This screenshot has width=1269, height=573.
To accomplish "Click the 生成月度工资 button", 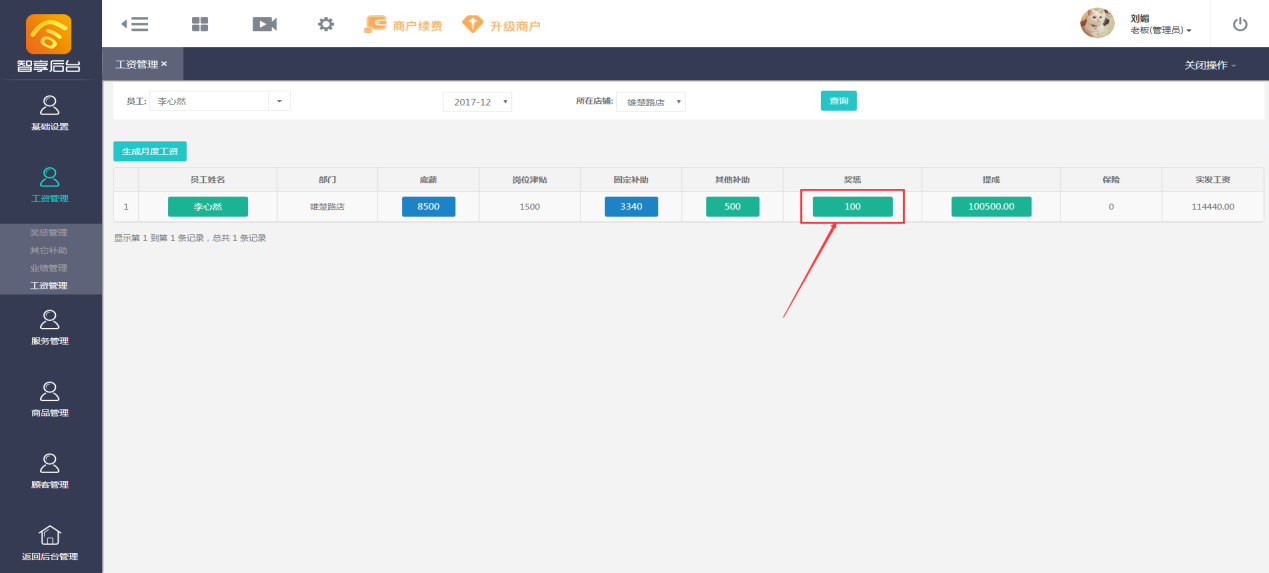I will coord(150,151).
